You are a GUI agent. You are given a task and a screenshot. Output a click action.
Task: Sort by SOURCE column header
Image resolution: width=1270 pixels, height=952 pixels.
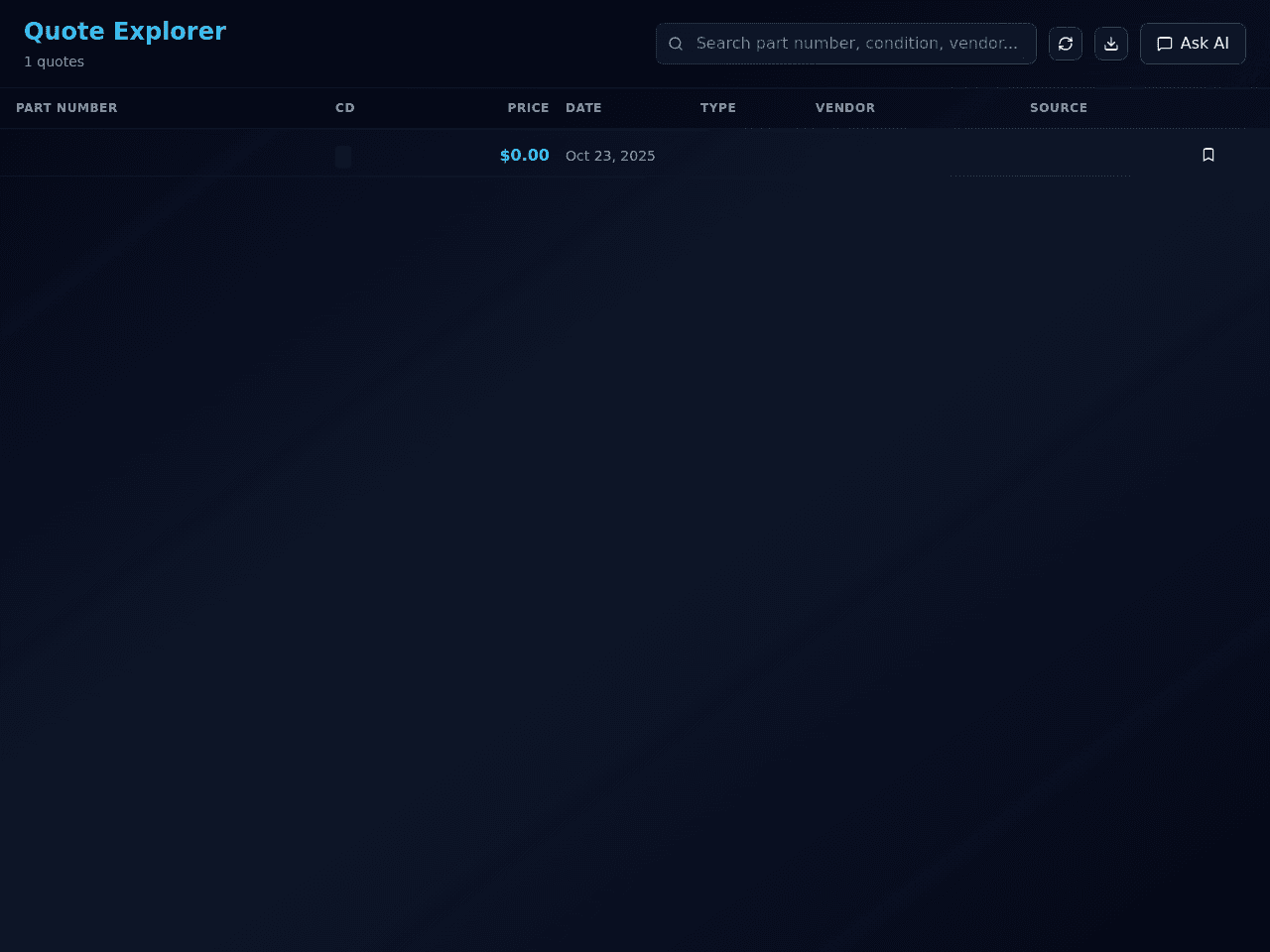pos(1059,108)
